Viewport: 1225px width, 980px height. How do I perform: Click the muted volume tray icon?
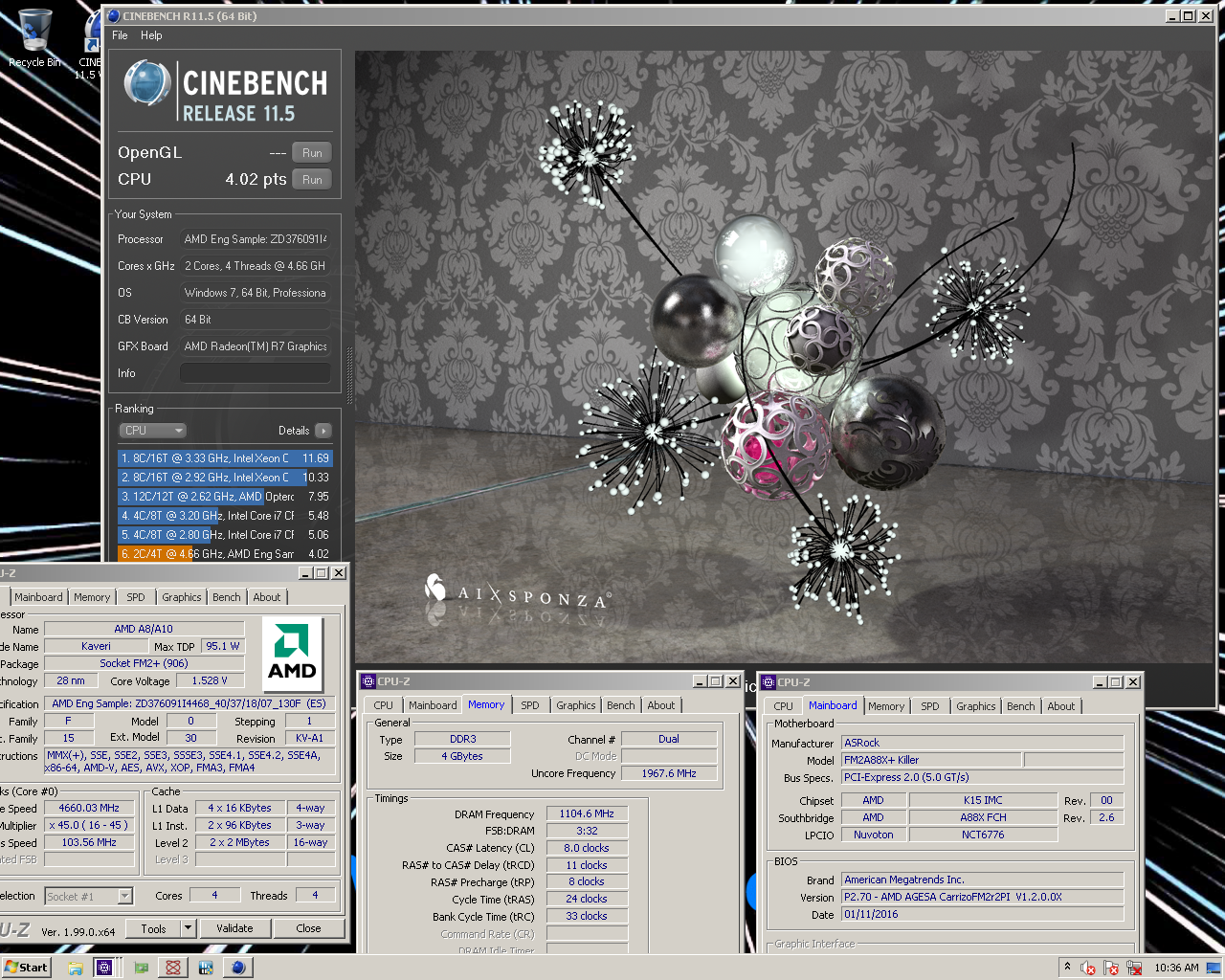point(1087,968)
